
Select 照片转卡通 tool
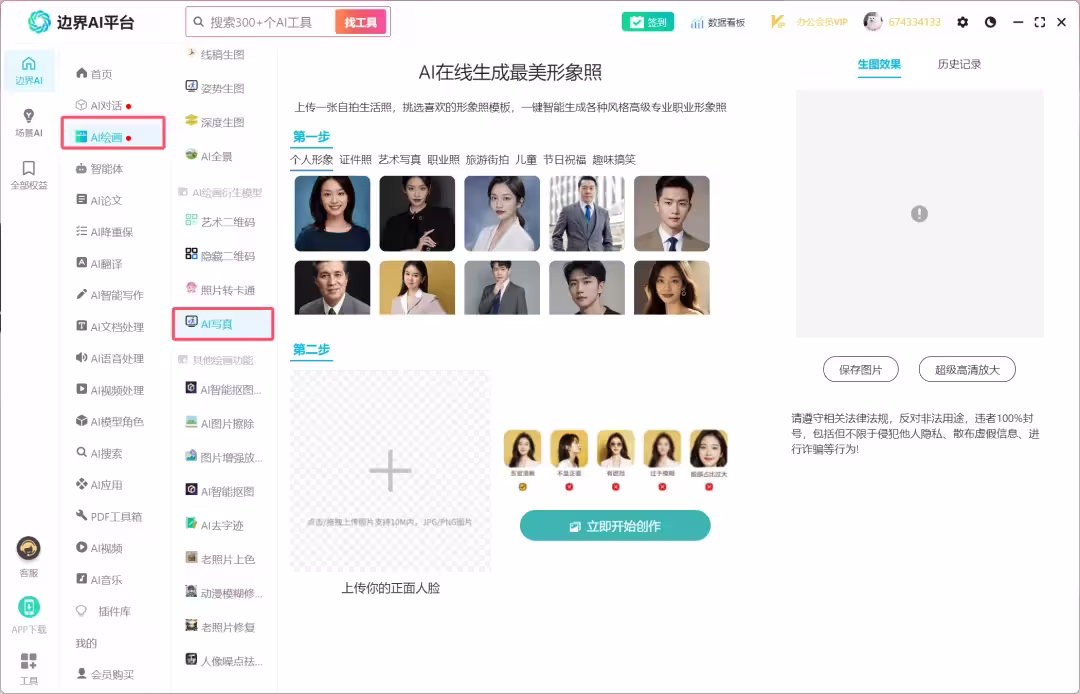[x=220, y=290]
